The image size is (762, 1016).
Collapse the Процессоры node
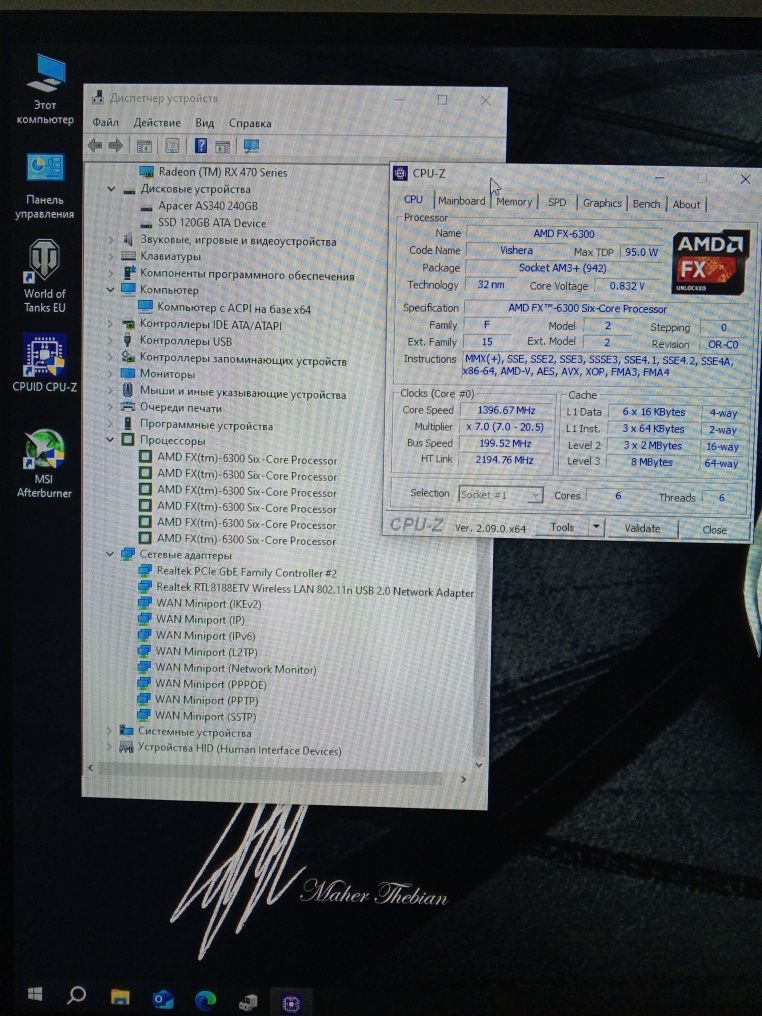pyautogui.click(x=110, y=440)
